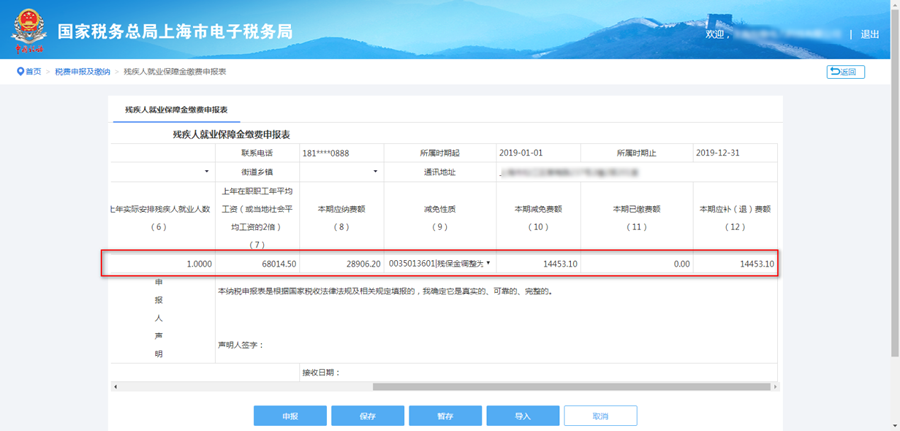Click the 首页 location pin icon
Screen dimensions: 900x431
pos(20,72)
